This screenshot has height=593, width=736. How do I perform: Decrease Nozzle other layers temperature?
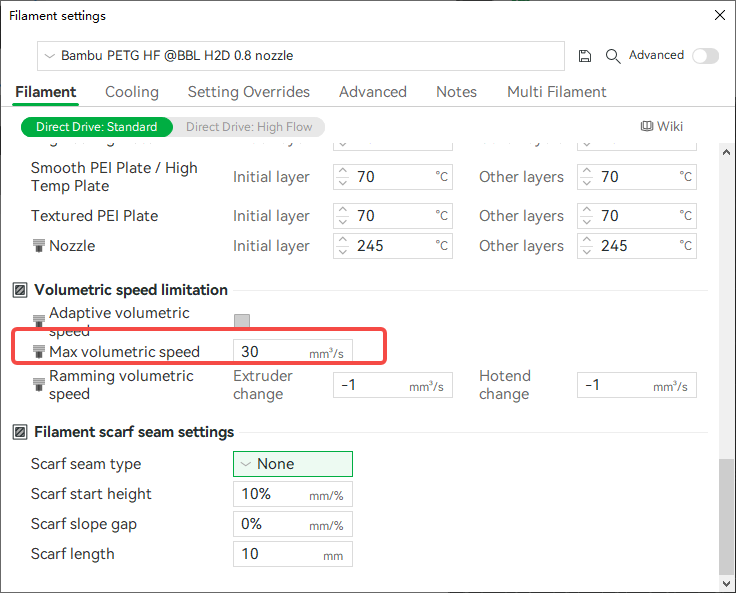point(587,252)
